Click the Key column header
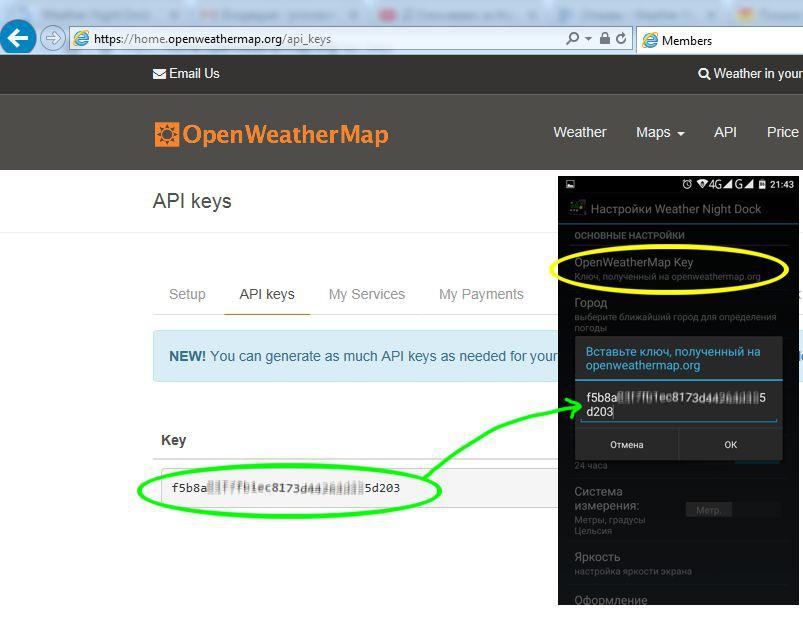The width and height of the screenshot is (803, 636). click(174, 440)
